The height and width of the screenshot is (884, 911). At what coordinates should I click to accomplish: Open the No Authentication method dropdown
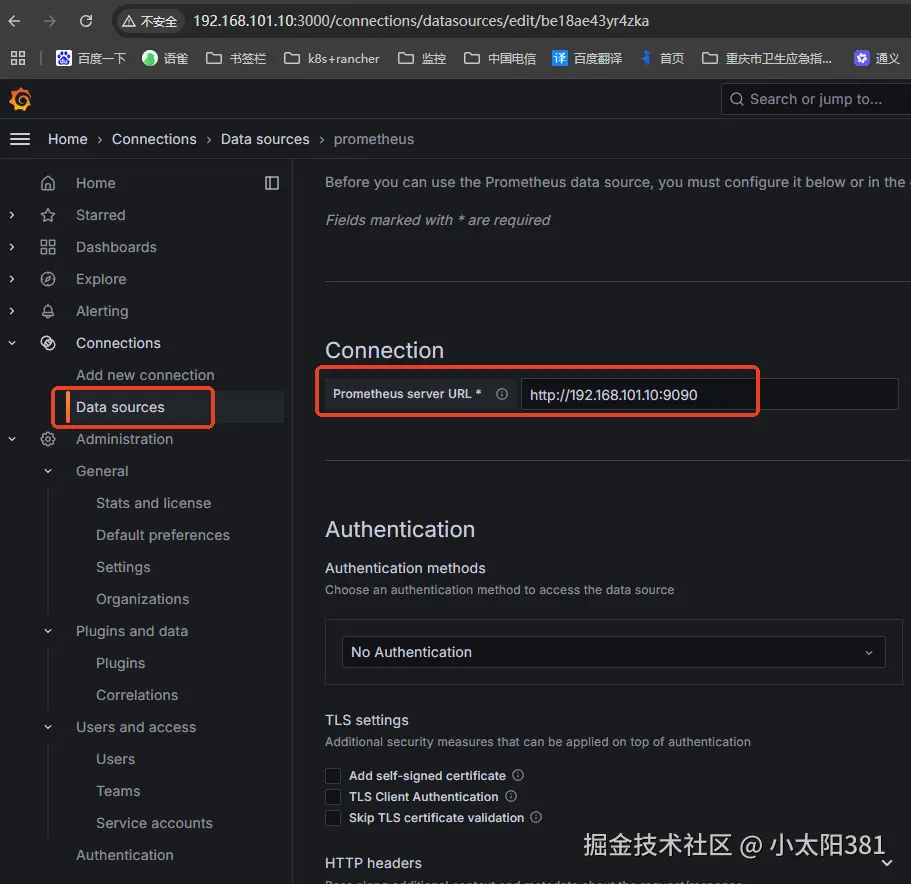click(614, 652)
